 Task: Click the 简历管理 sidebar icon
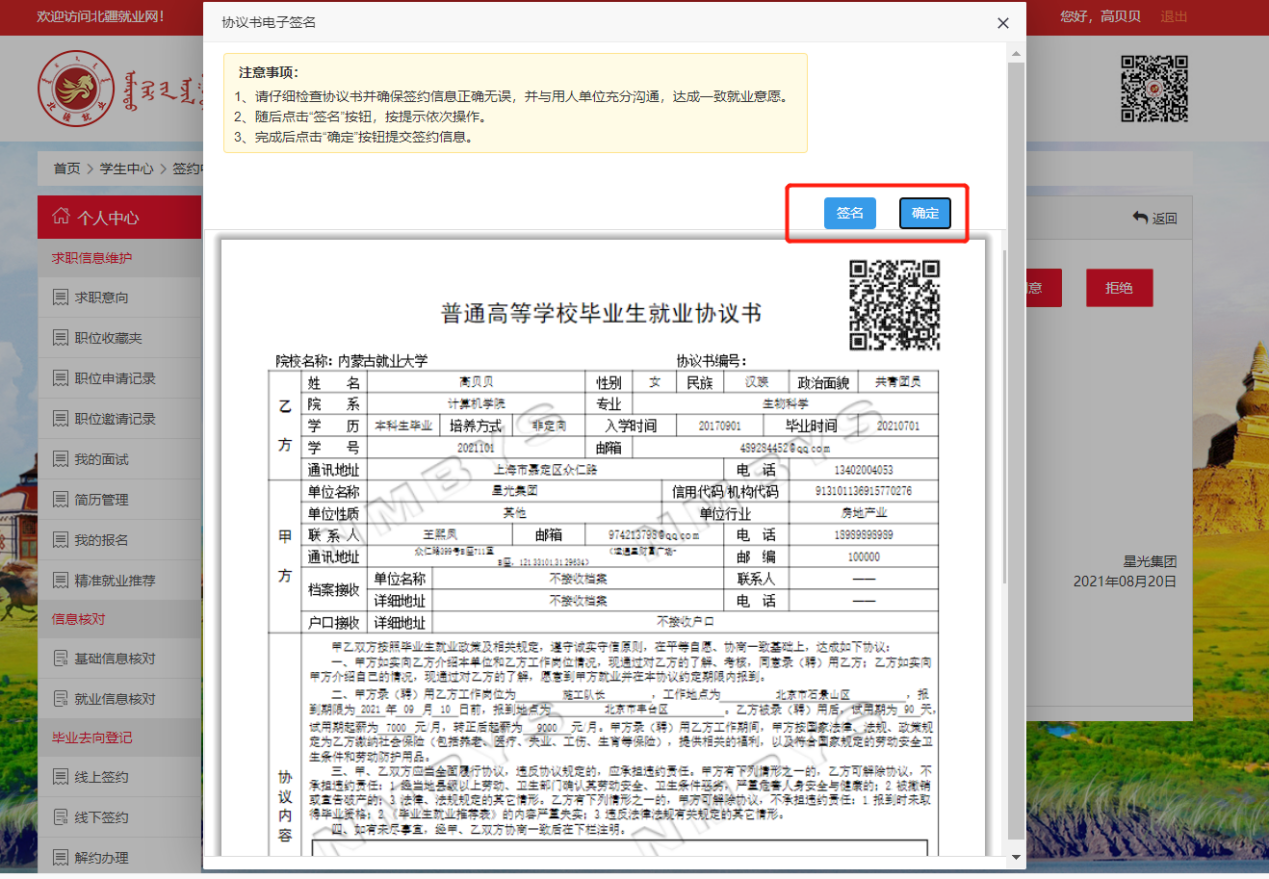point(60,500)
